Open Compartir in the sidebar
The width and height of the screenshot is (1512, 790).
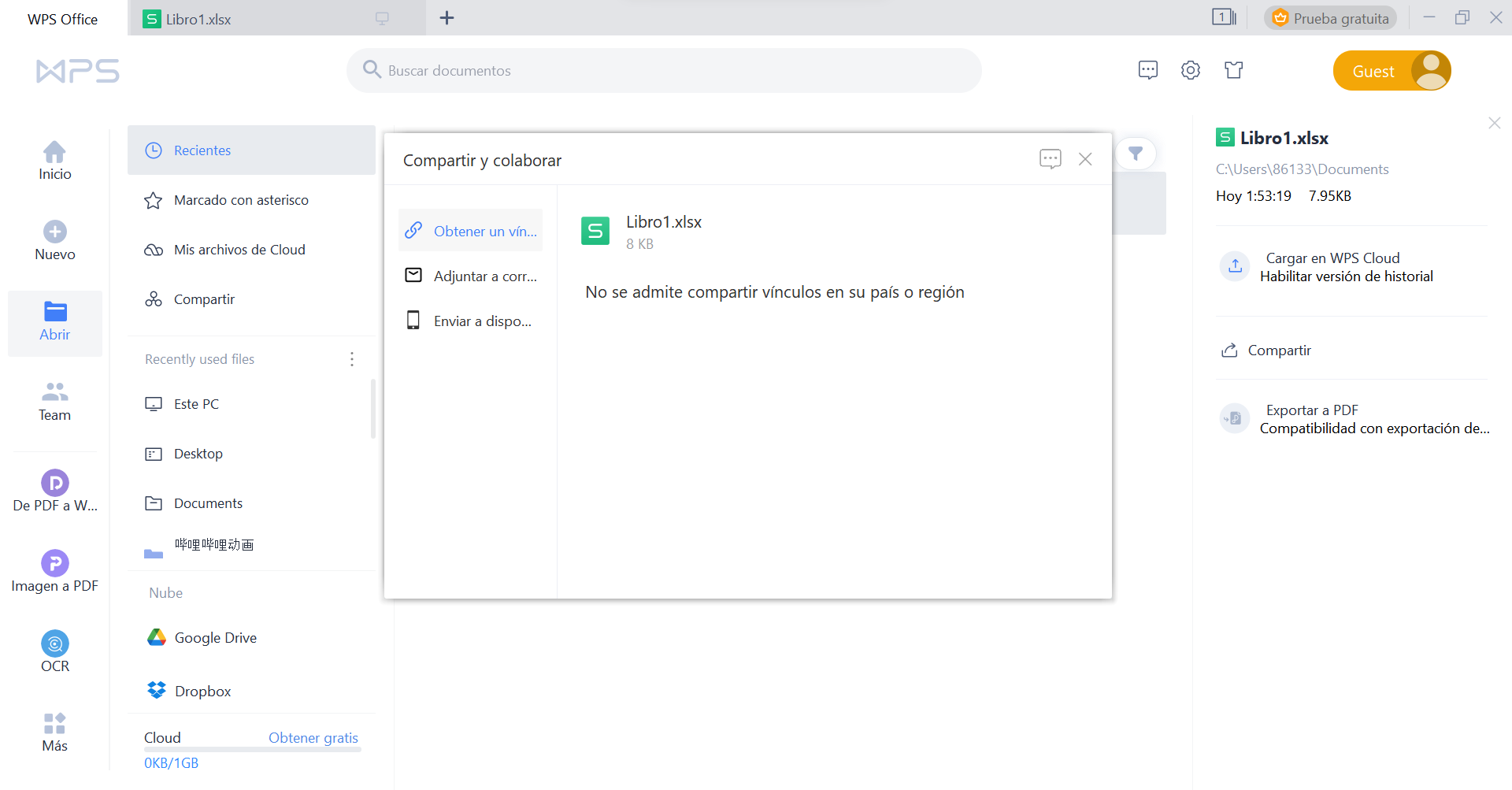tap(251, 299)
